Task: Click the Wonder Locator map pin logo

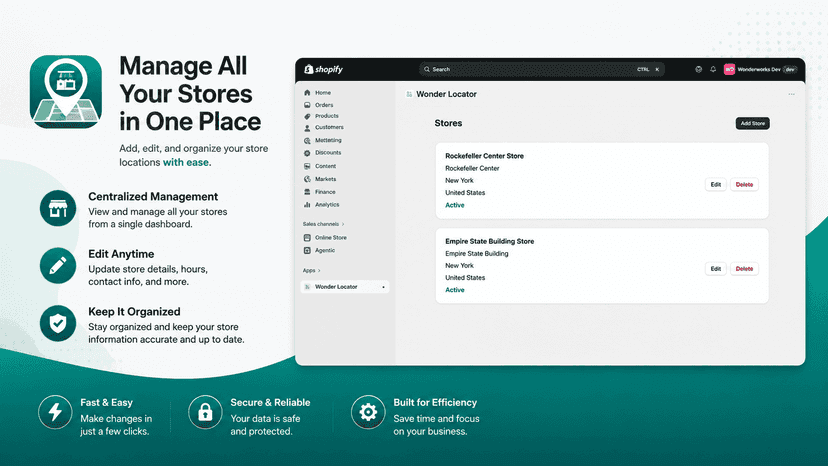Action: coord(66,91)
